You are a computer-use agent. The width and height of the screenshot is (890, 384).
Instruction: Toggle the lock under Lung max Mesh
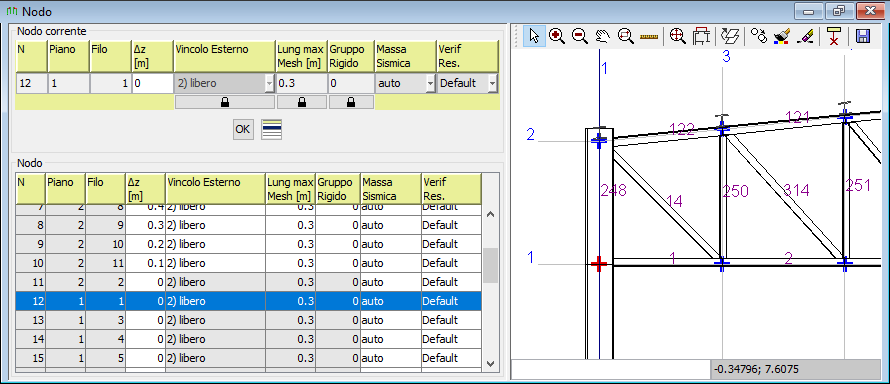point(301,102)
